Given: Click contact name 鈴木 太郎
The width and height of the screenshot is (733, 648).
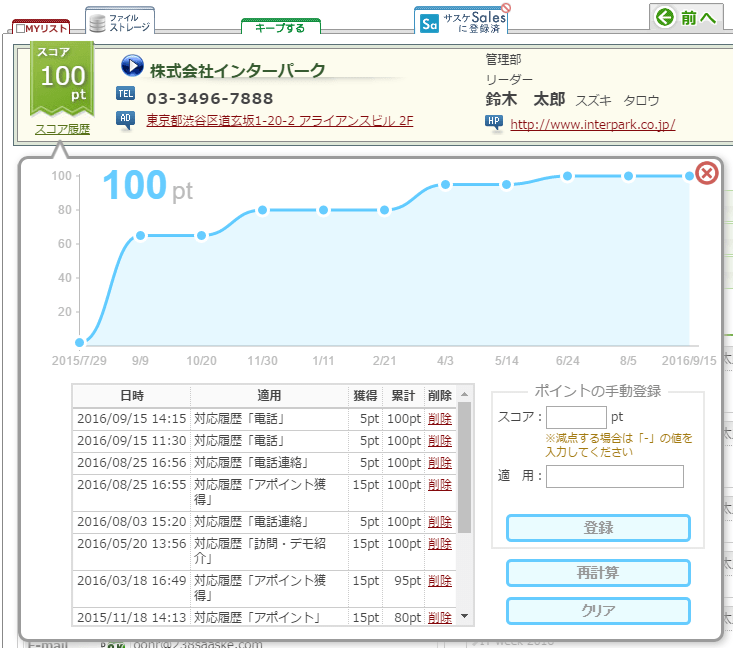Looking at the screenshot, I should click(525, 99).
